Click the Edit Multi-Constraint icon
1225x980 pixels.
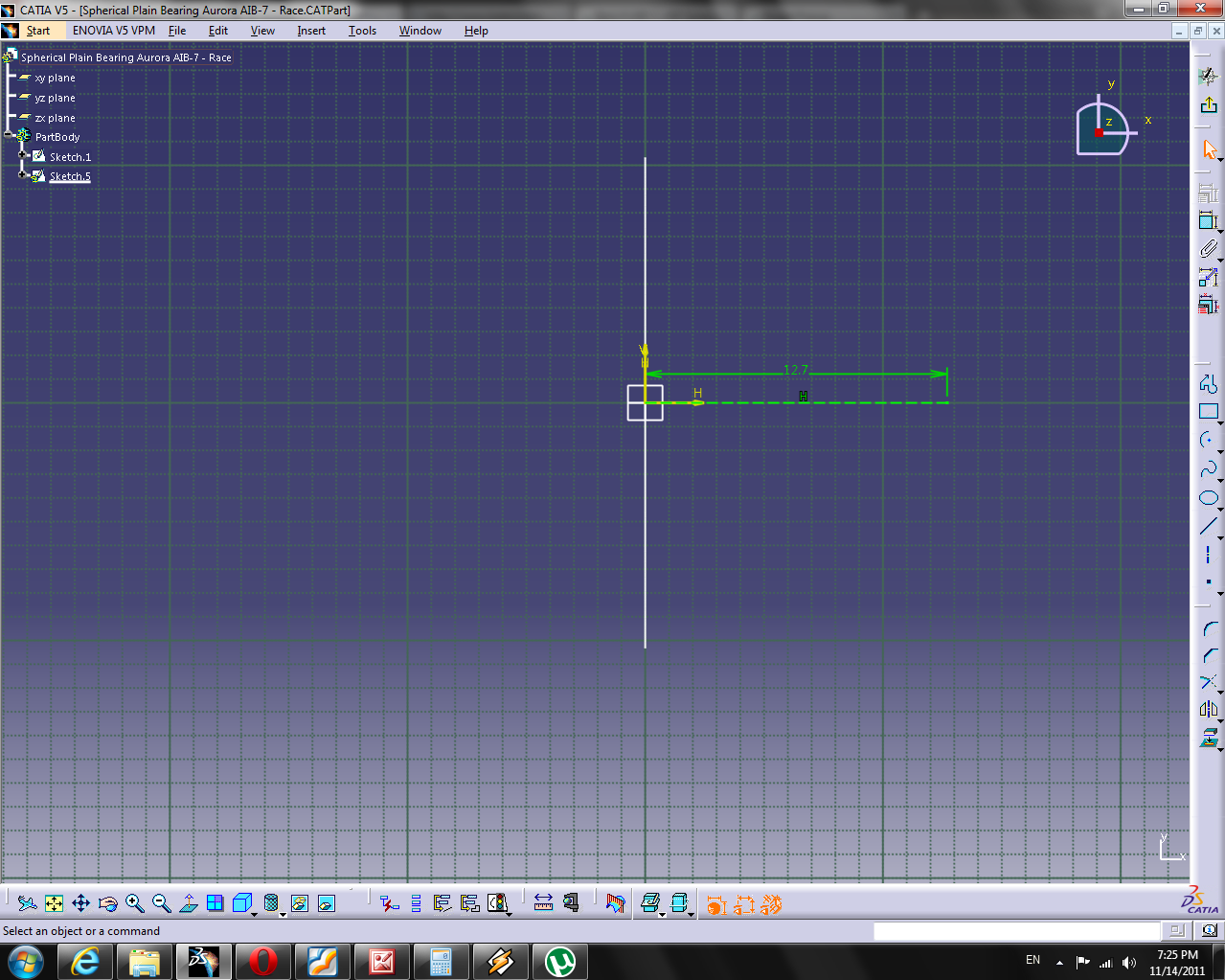click(x=1208, y=305)
